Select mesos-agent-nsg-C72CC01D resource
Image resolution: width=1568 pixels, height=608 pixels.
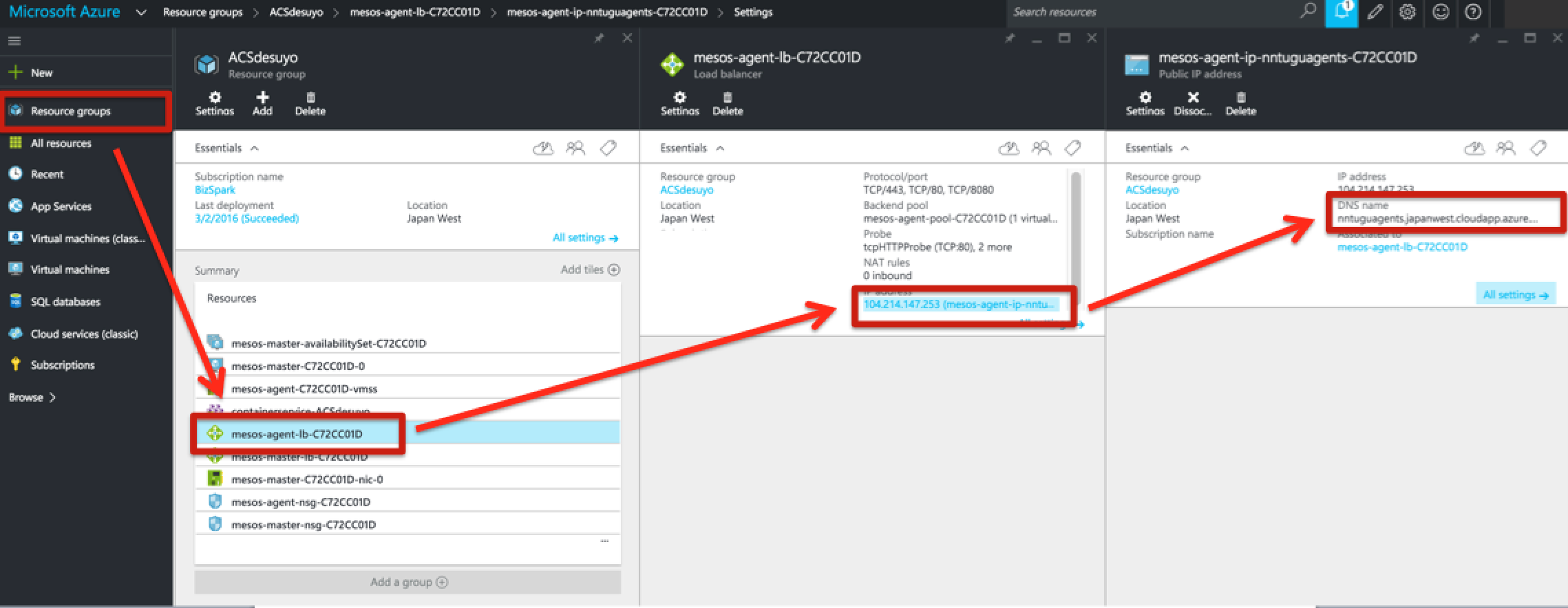pos(407,502)
